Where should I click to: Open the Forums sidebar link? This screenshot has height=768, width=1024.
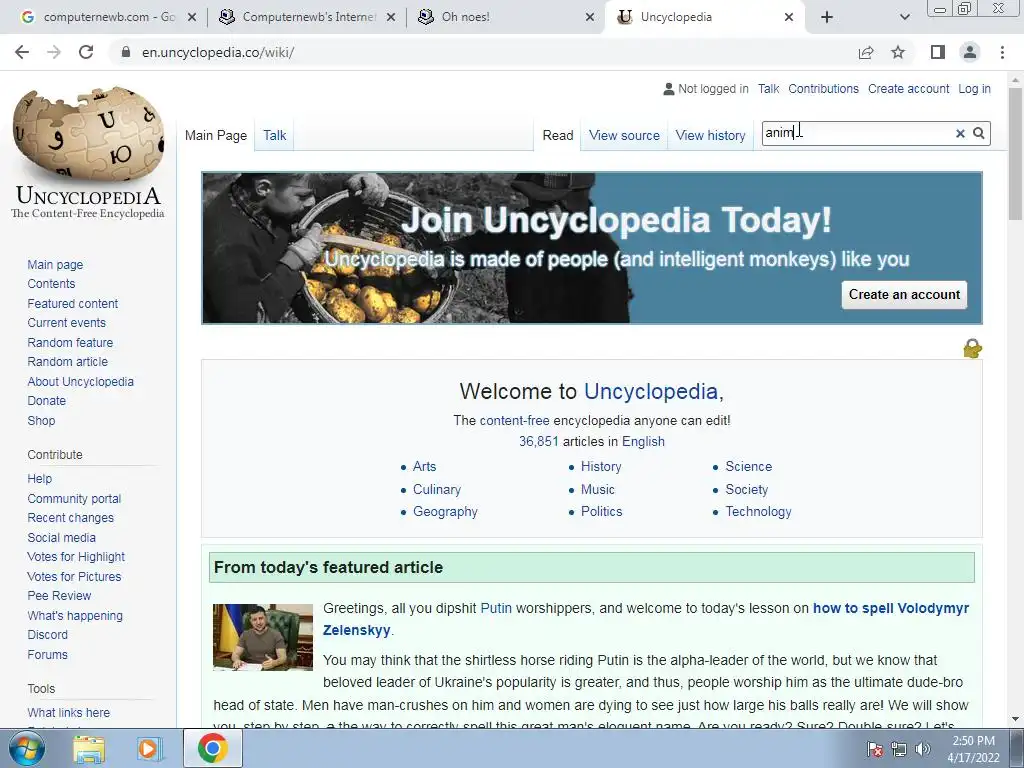point(47,654)
